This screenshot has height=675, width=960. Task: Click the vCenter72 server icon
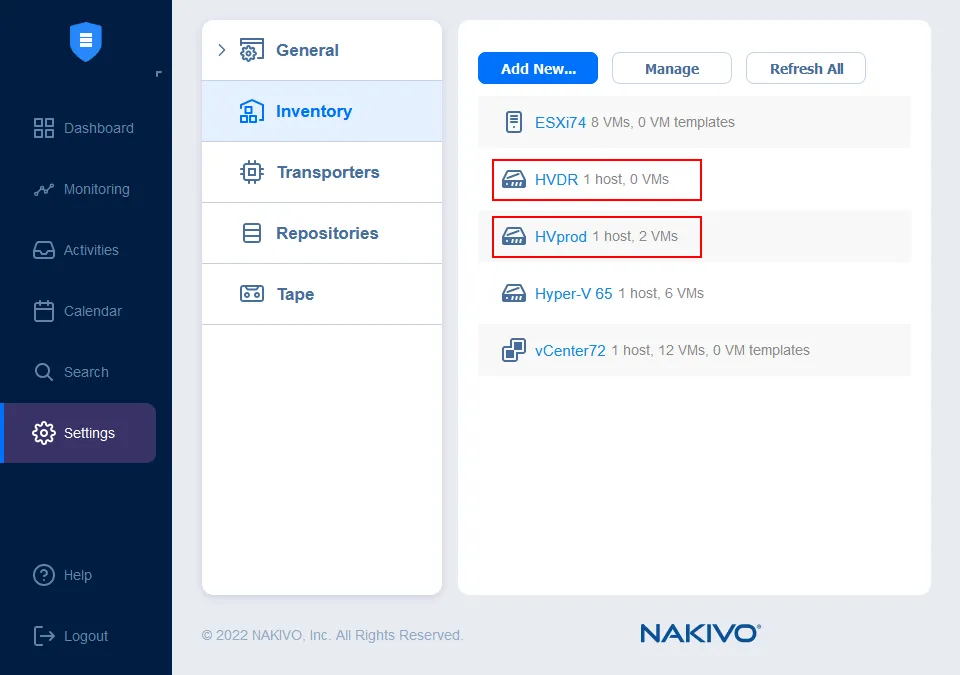coord(513,350)
